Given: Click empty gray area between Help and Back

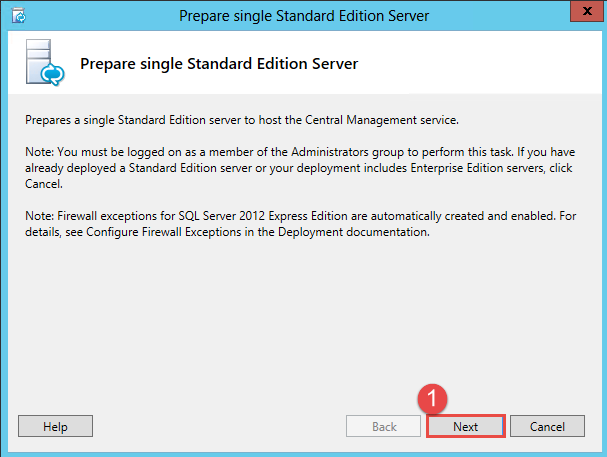Looking at the screenshot, I should [x=220, y=427].
